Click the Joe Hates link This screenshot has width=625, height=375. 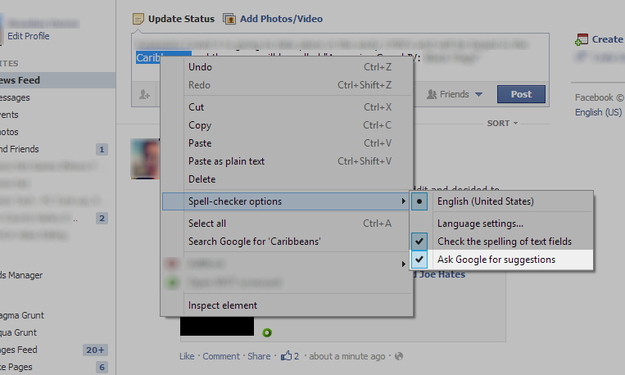click(x=439, y=274)
